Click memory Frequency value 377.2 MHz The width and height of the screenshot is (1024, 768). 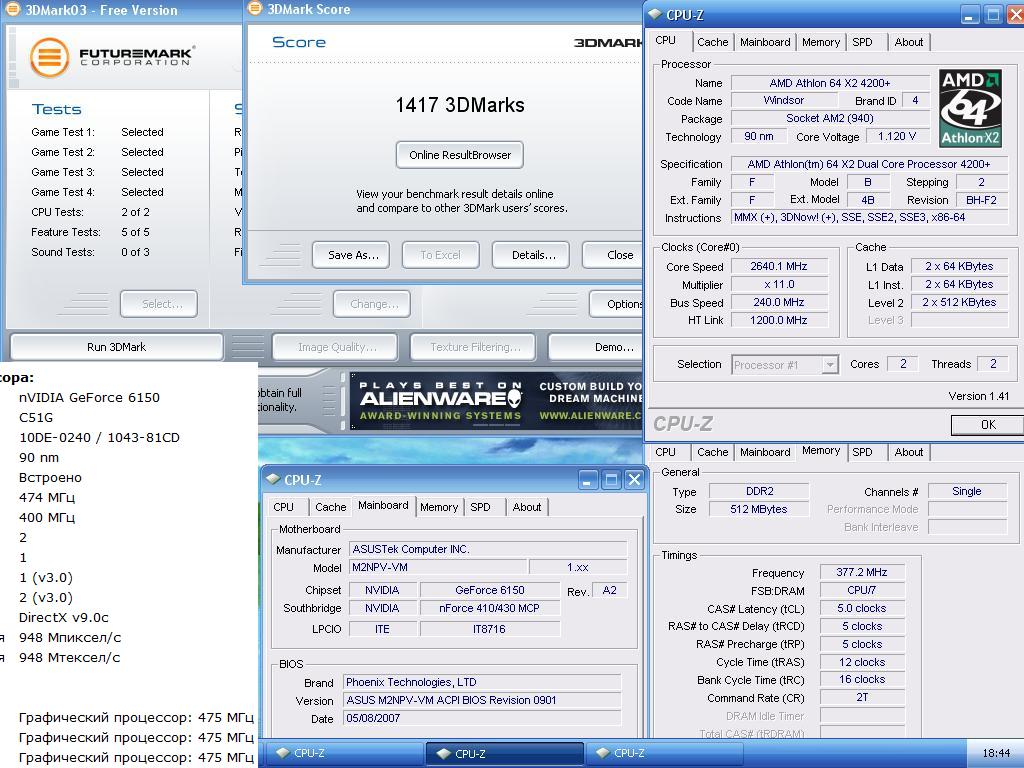pyautogui.click(x=861, y=572)
